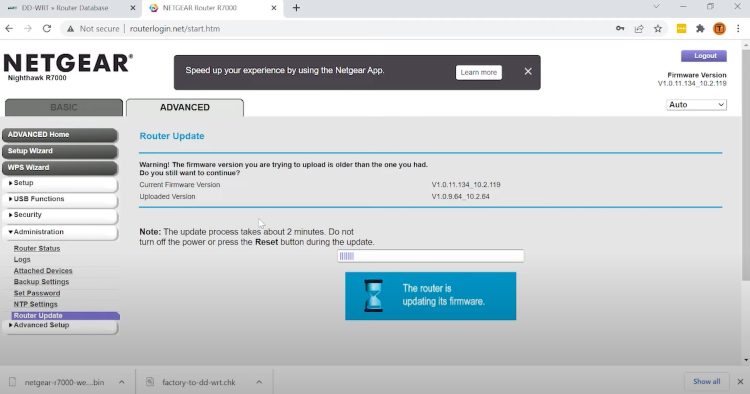Click the Router Update heading
Viewport: 750px width, 394px height.
click(x=172, y=136)
